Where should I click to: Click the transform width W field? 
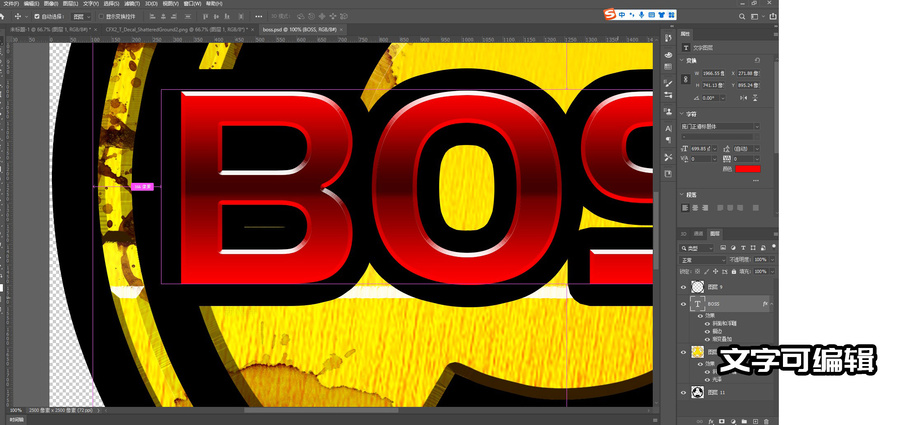click(x=713, y=74)
